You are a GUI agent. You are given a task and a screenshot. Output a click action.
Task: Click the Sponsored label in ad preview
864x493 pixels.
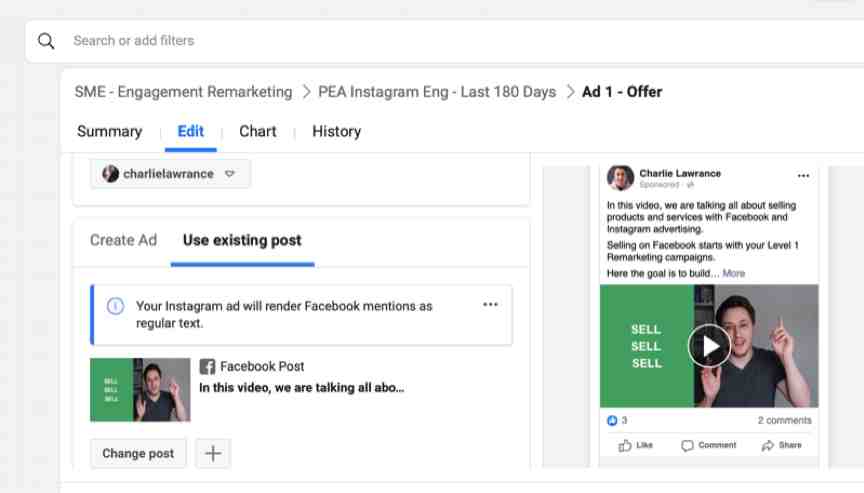pyautogui.click(x=660, y=185)
